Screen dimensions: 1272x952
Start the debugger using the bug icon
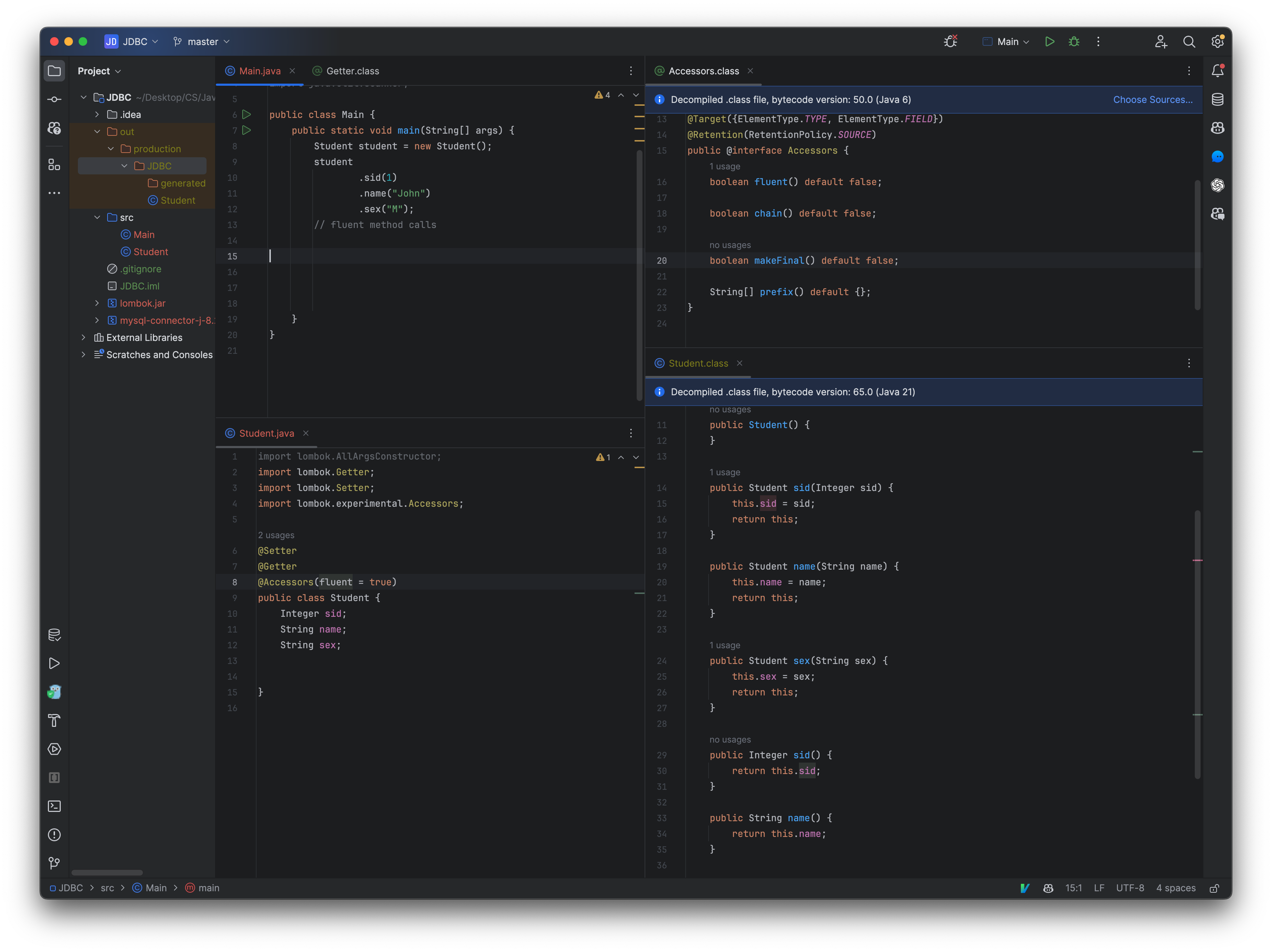[x=1074, y=41]
